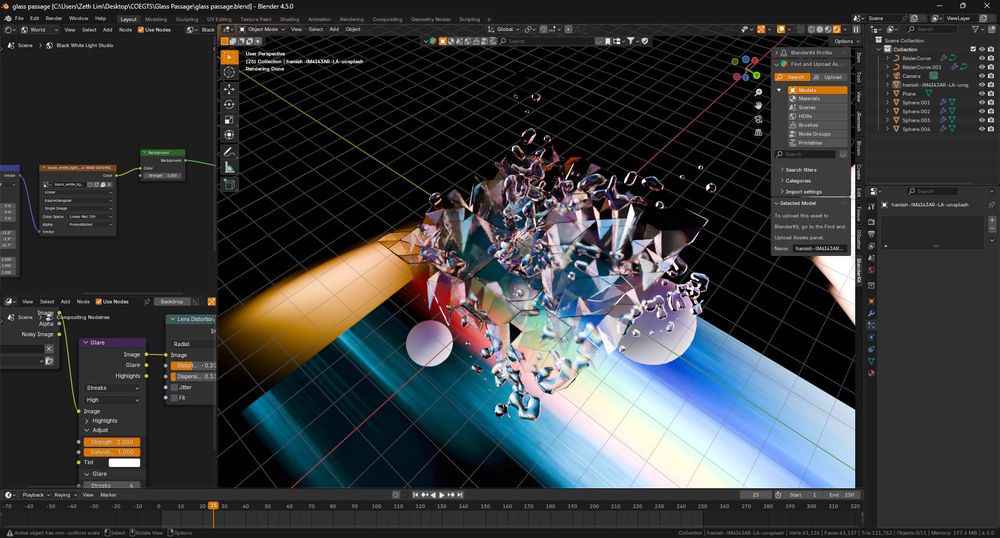Open the High quality dropdown in Glare
1000x538 pixels.
[x=112, y=400]
